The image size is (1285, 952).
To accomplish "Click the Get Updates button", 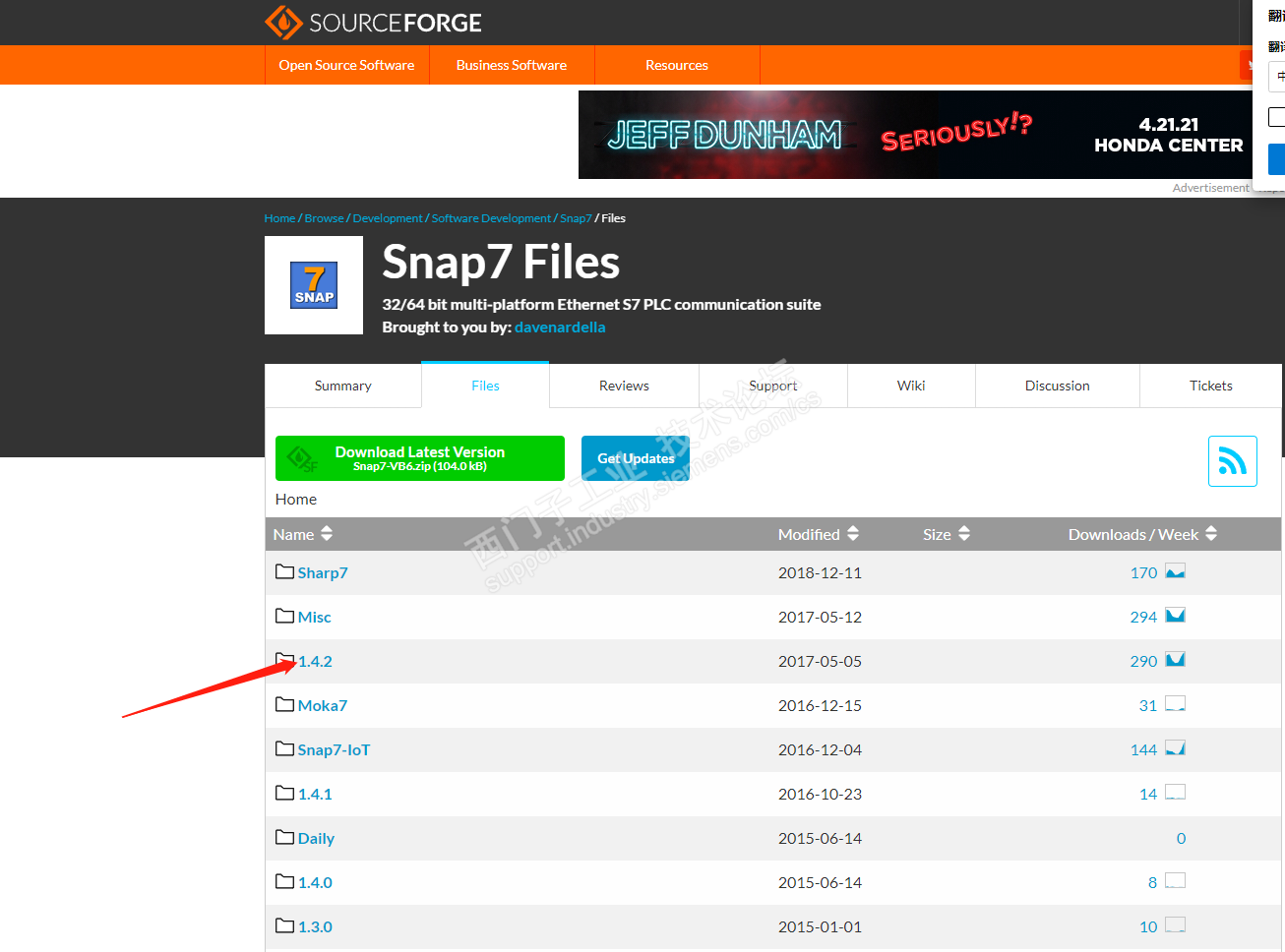I will tap(636, 458).
